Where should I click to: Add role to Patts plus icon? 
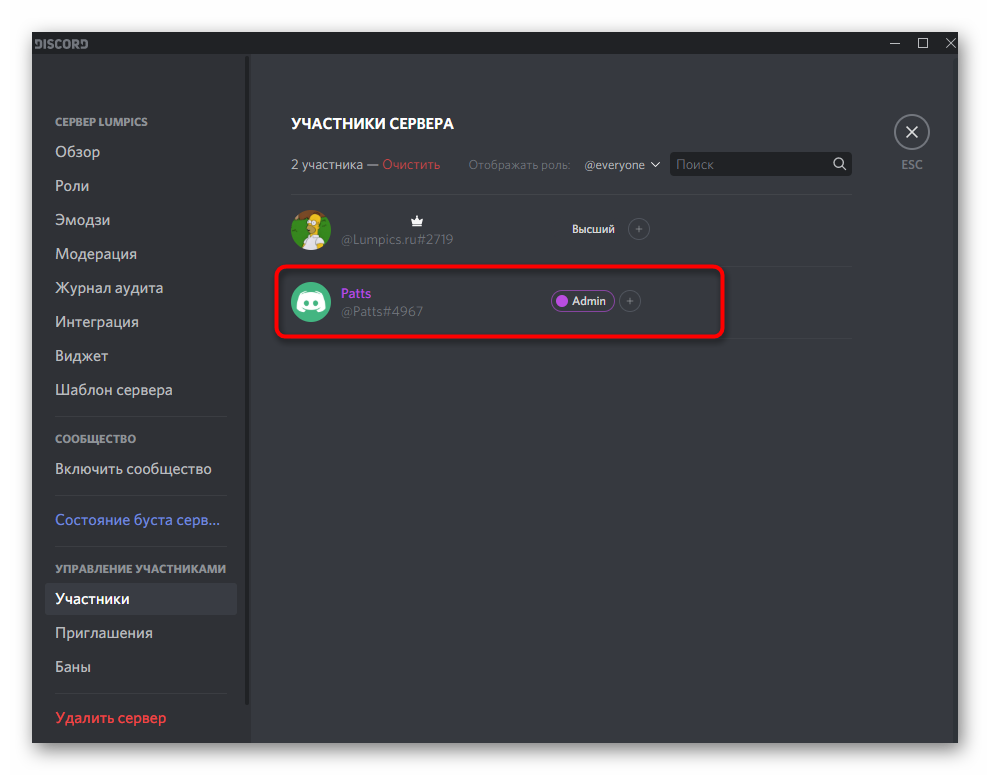tap(629, 301)
